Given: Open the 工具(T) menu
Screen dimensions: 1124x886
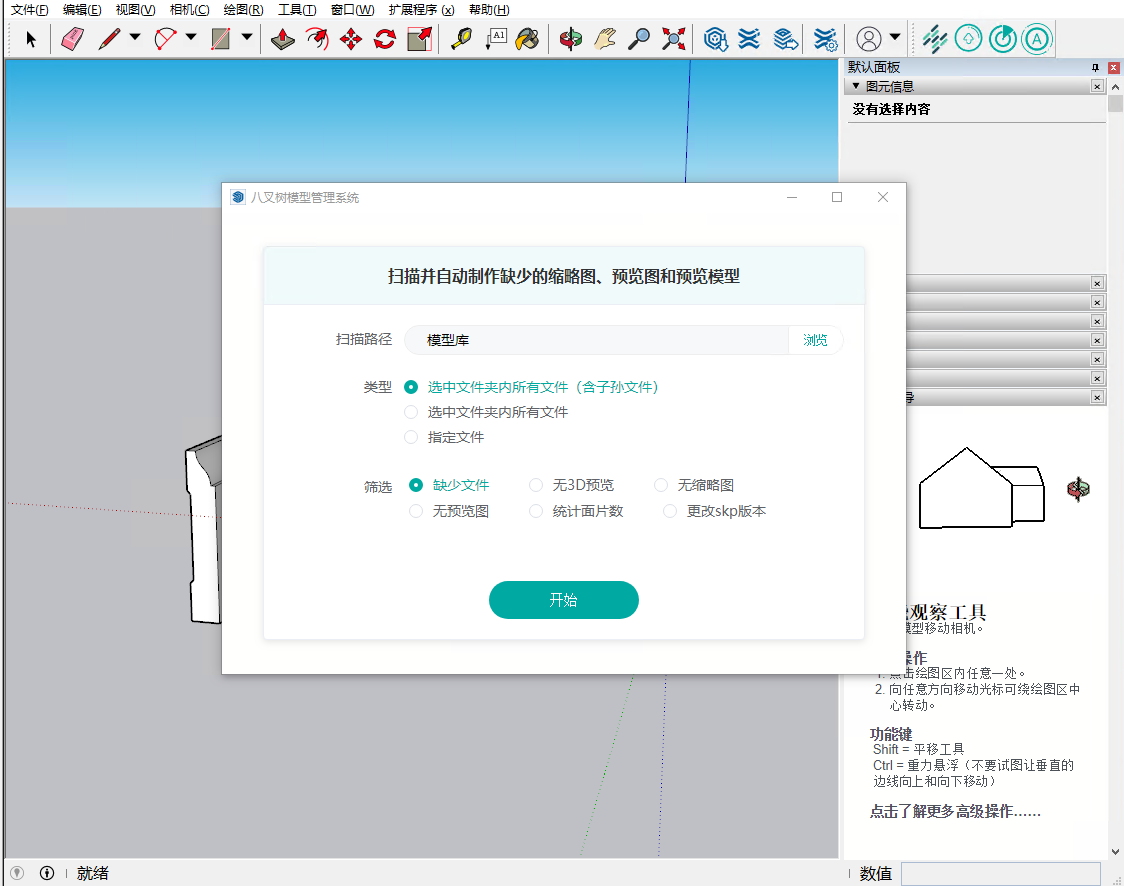Looking at the screenshot, I should 297,10.
